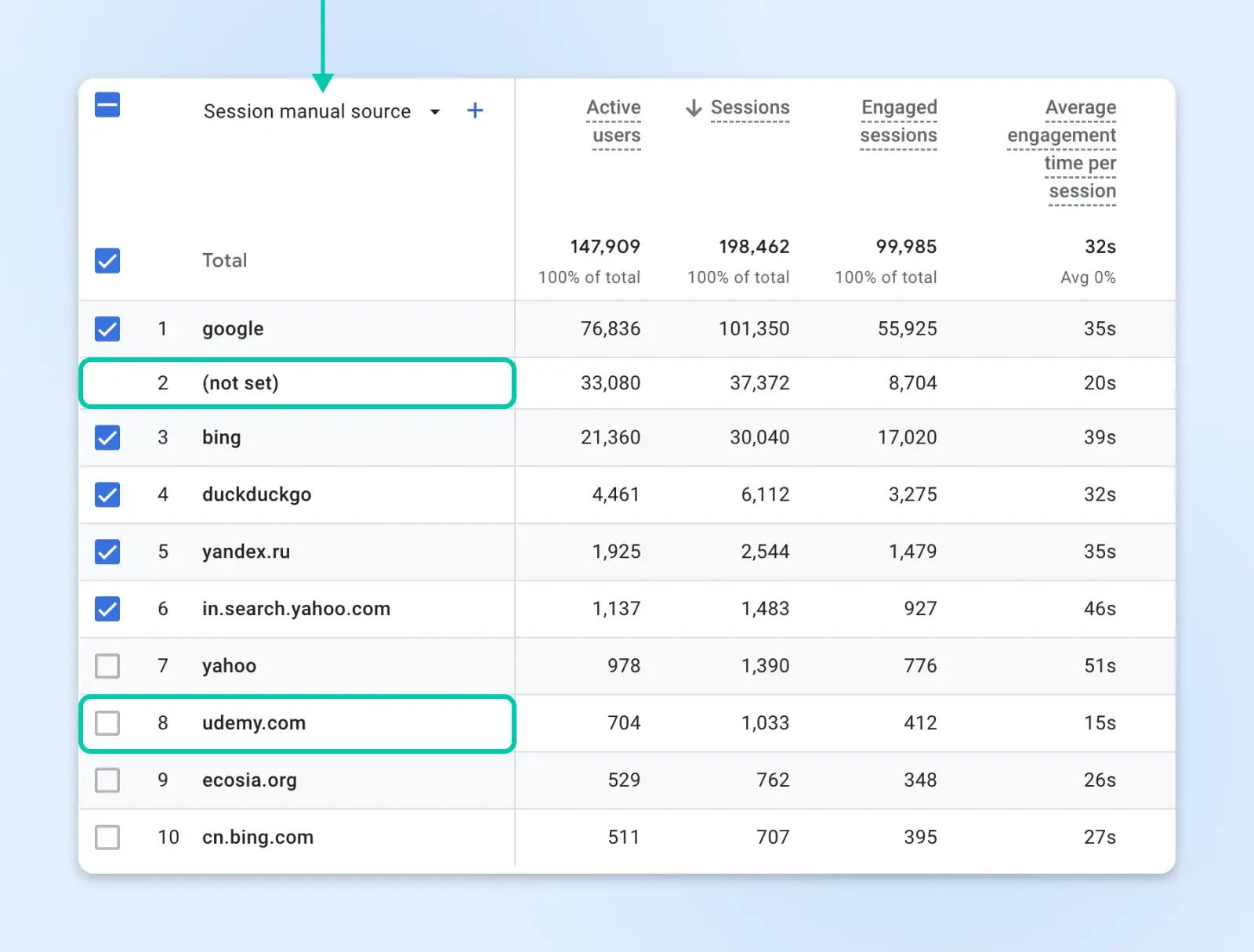1254x952 pixels.
Task: Check the yahoo row checkbox
Action: [107, 666]
